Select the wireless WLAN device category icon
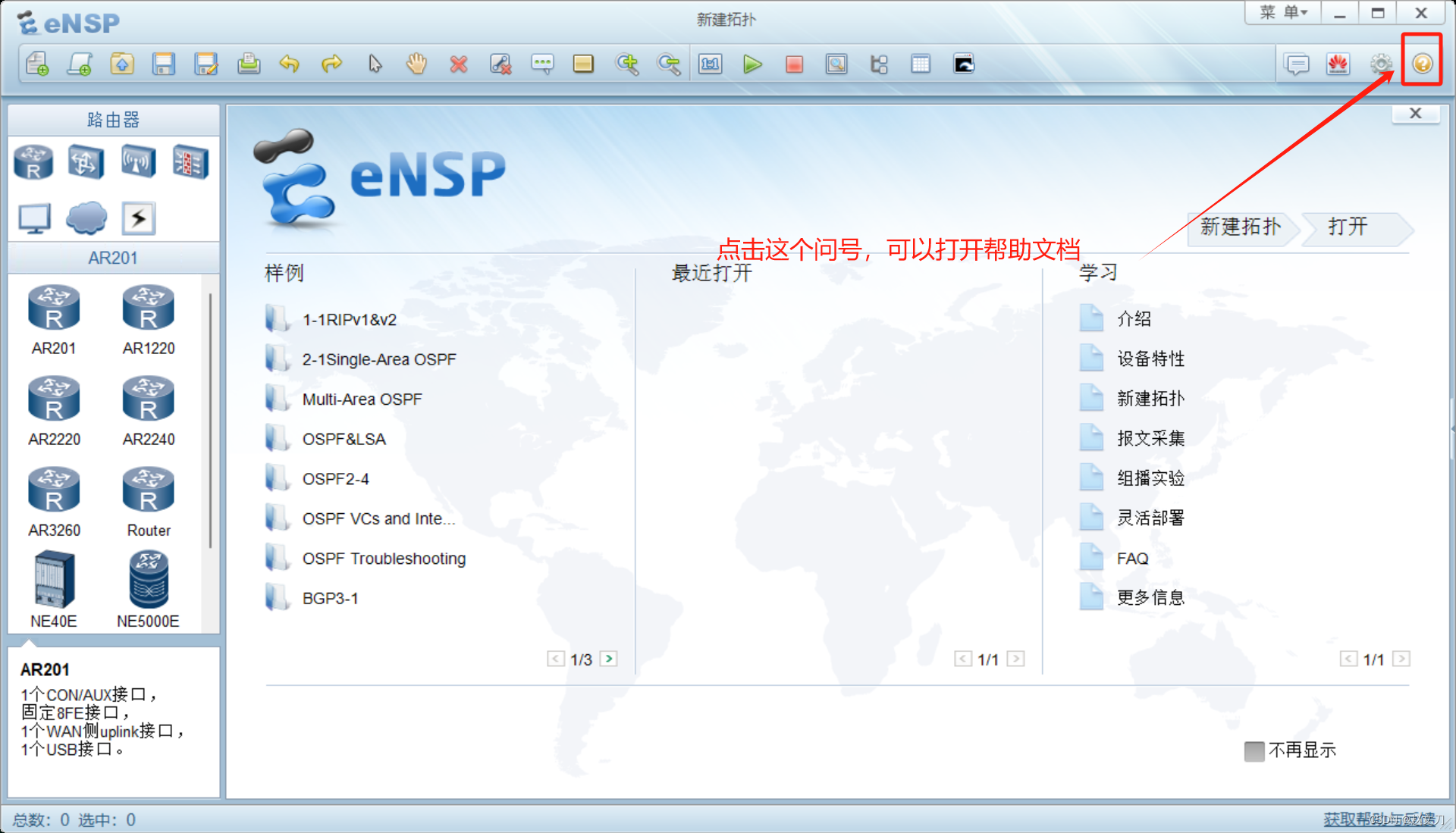This screenshot has width=1456, height=833. click(x=138, y=161)
